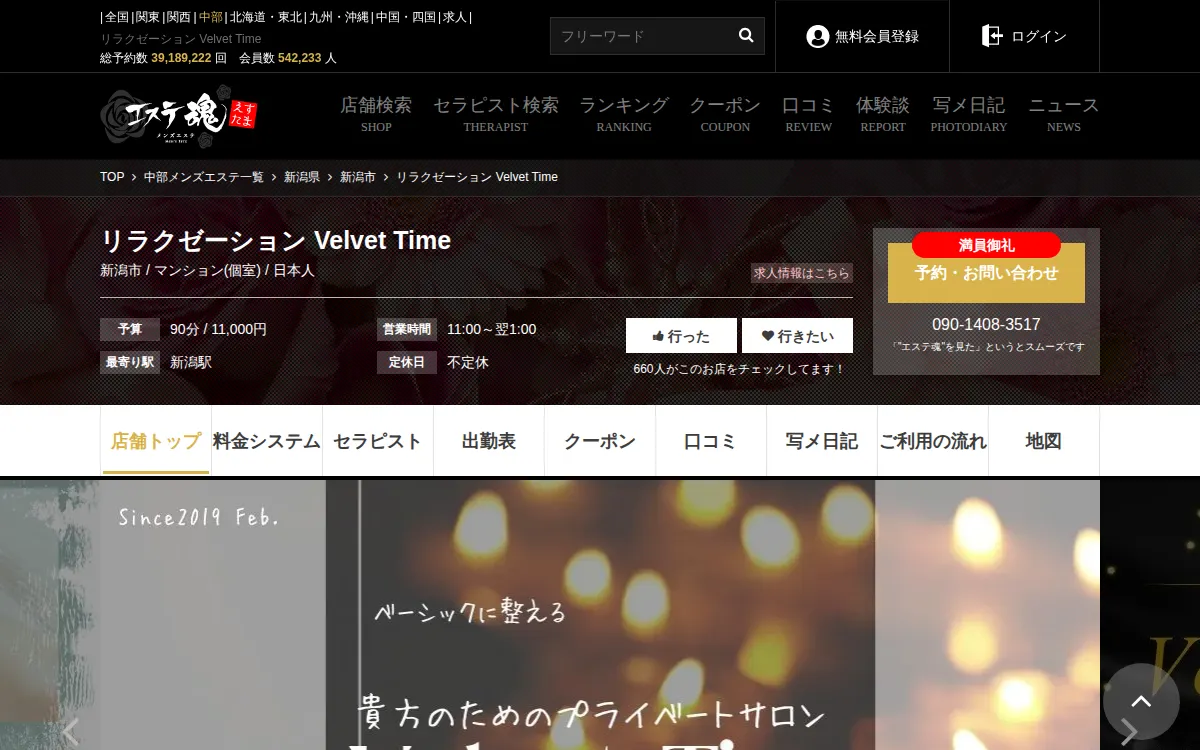1200x750 pixels.
Task: Open 中部メンズエステ一覧 breadcrumb
Action: click(x=204, y=177)
